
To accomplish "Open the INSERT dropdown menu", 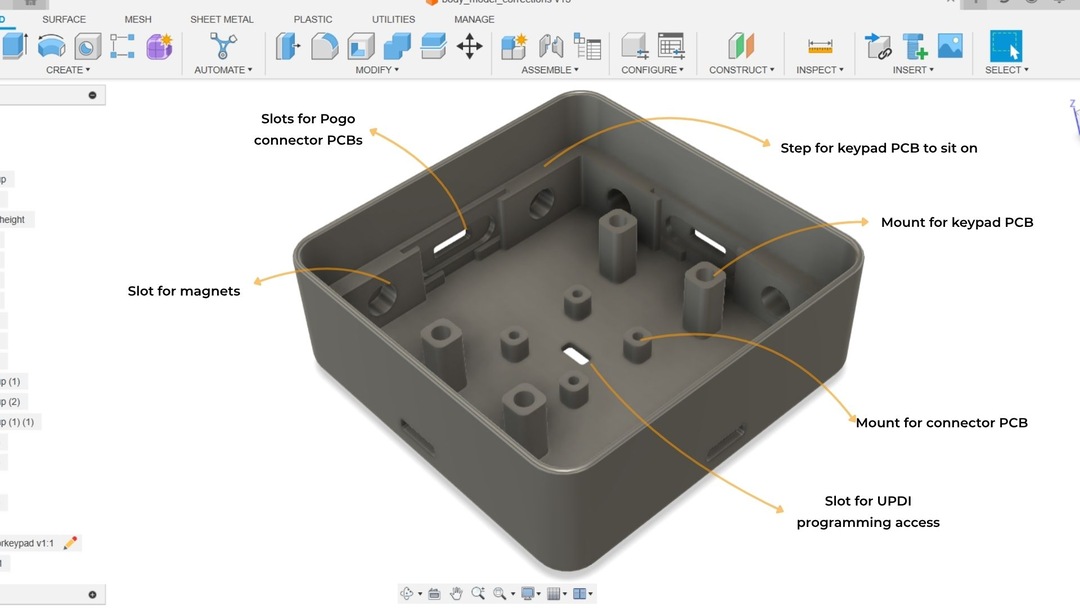I will click(913, 70).
